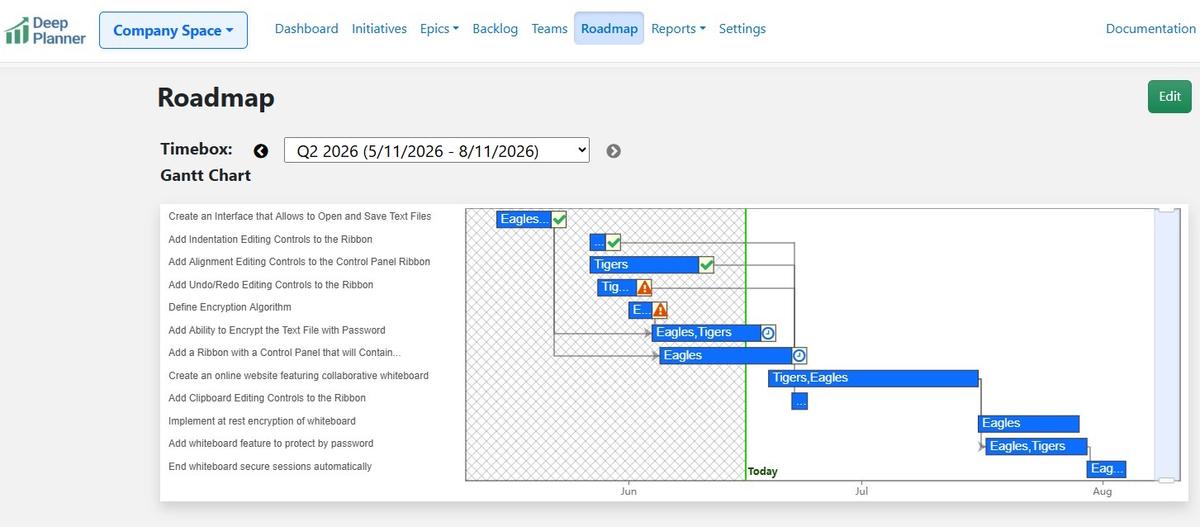1200x527 pixels.
Task: Open the Settings page
Action: 742,29
